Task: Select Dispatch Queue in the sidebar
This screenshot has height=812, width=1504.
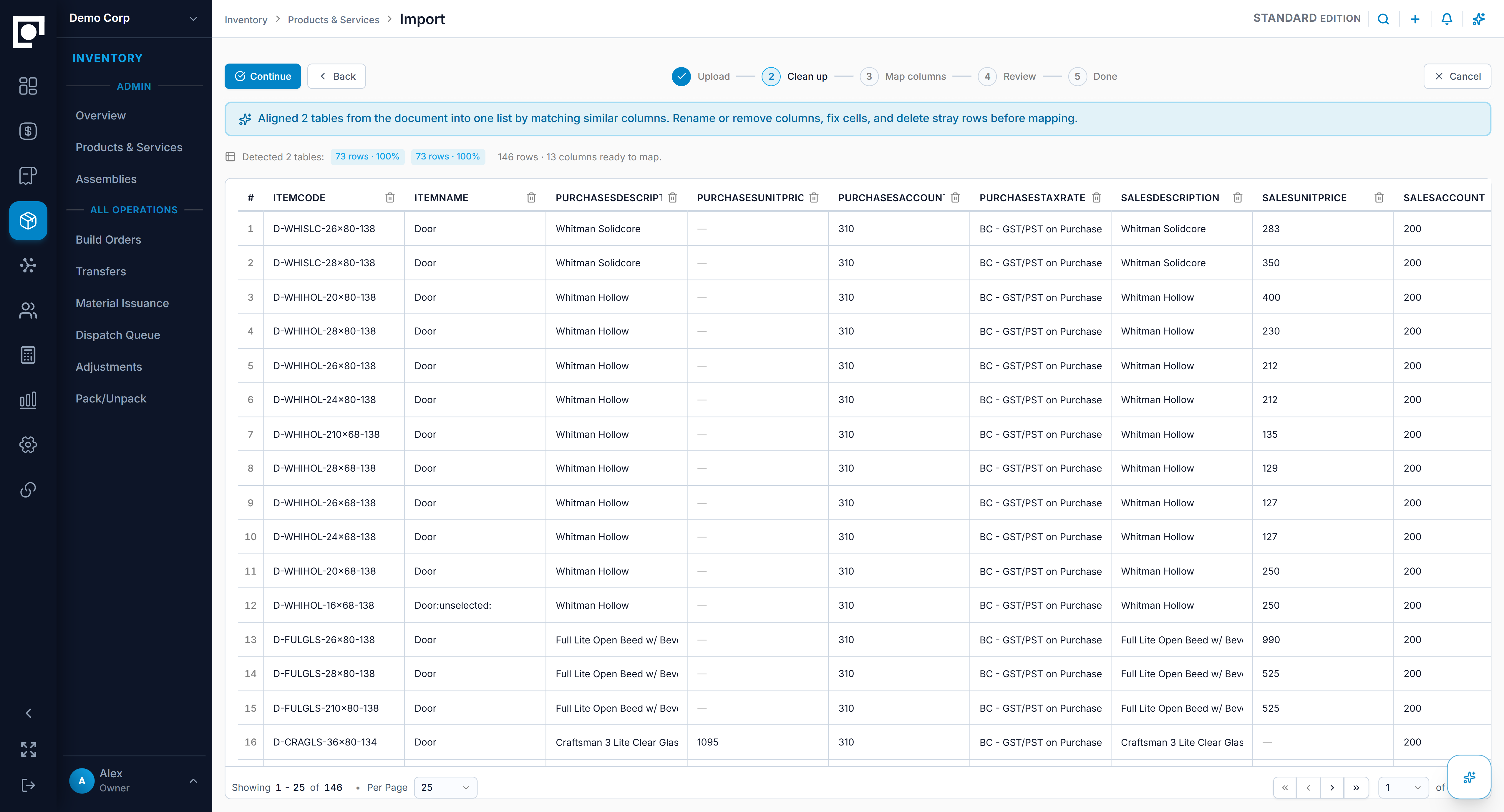Action: click(x=118, y=335)
